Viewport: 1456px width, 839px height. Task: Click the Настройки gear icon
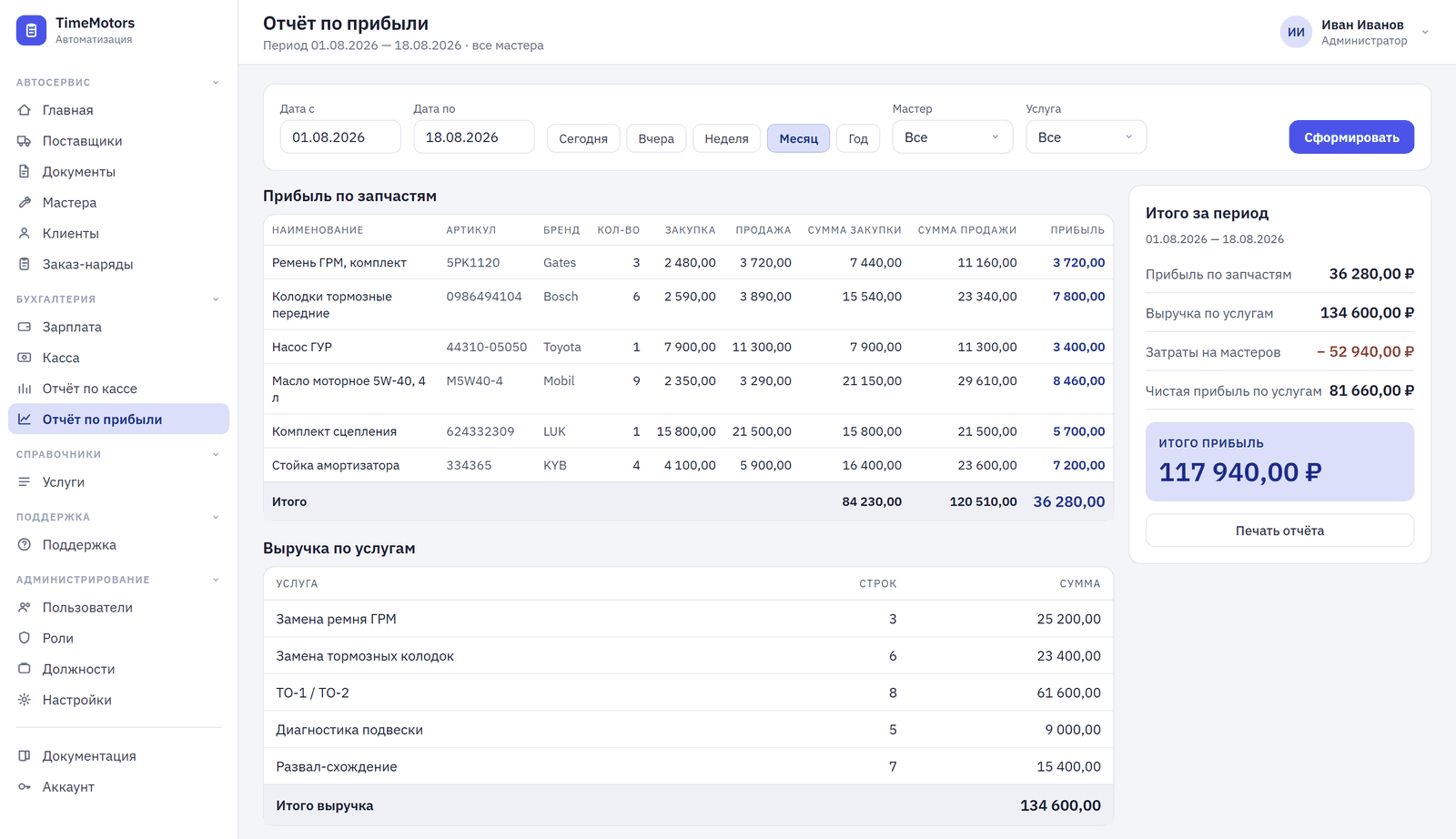tap(25, 700)
